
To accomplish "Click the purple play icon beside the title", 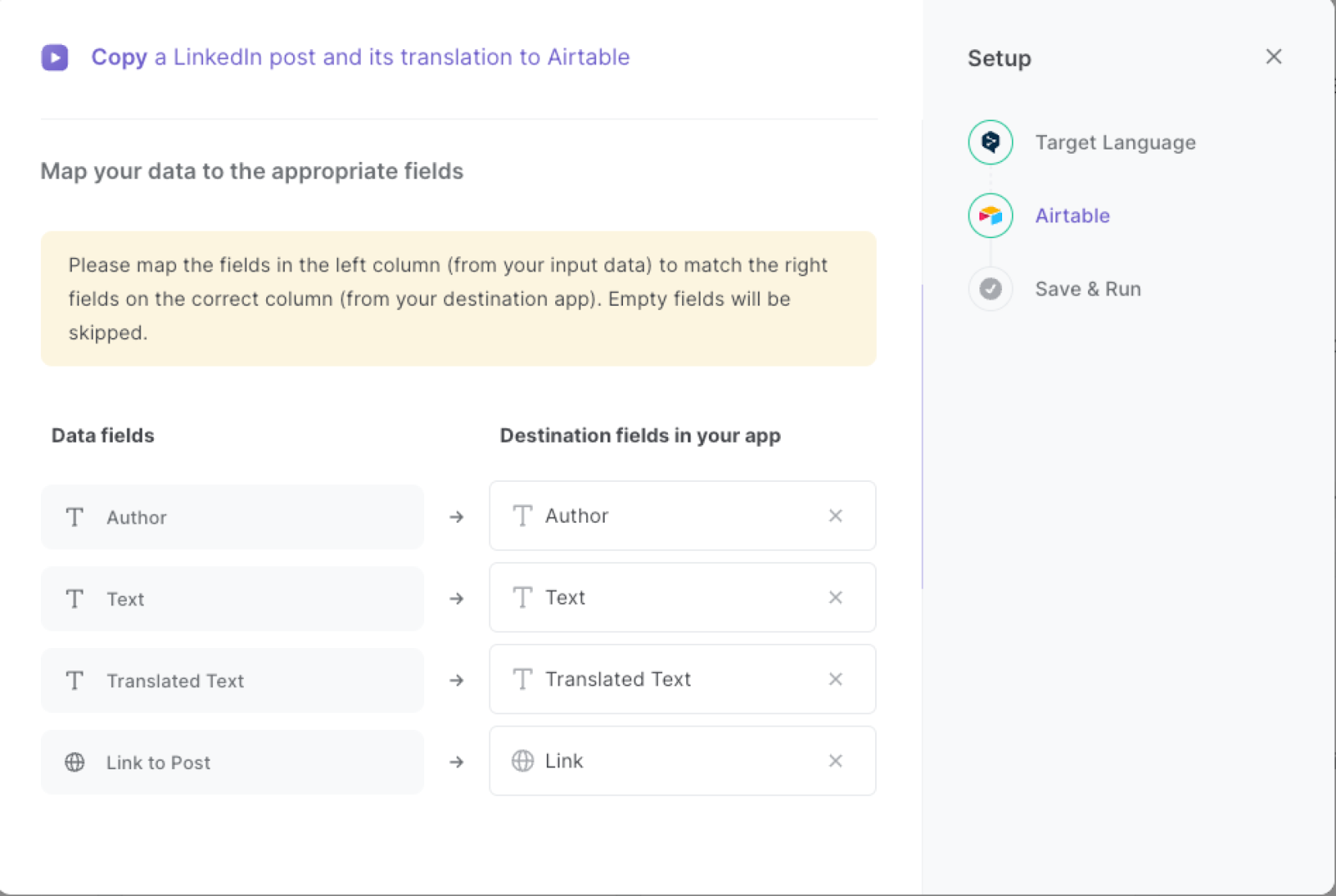I will tap(54, 57).
